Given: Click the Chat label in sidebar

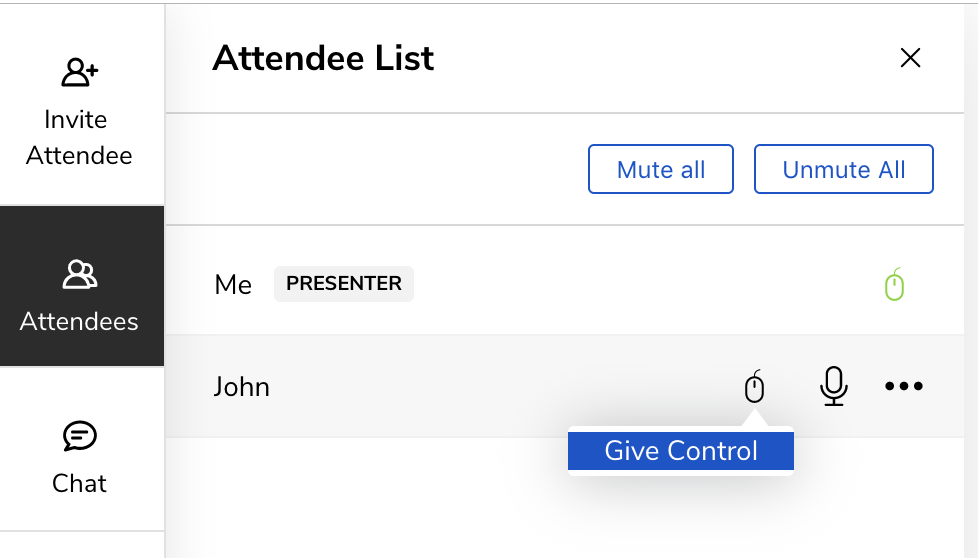Looking at the screenshot, I should coord(79,483).
